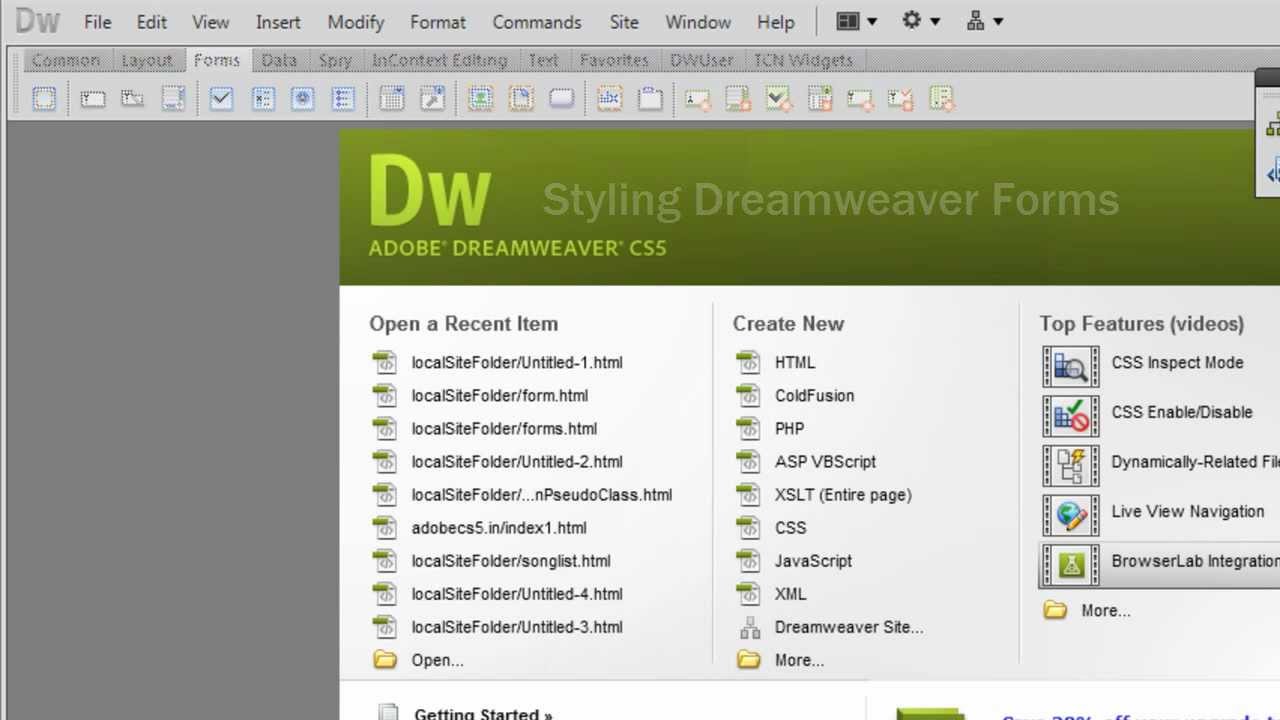The width and height of the screenshot is (1280, 720).
Task: Insert a Radio Button form element
Action: pos(303,98)
